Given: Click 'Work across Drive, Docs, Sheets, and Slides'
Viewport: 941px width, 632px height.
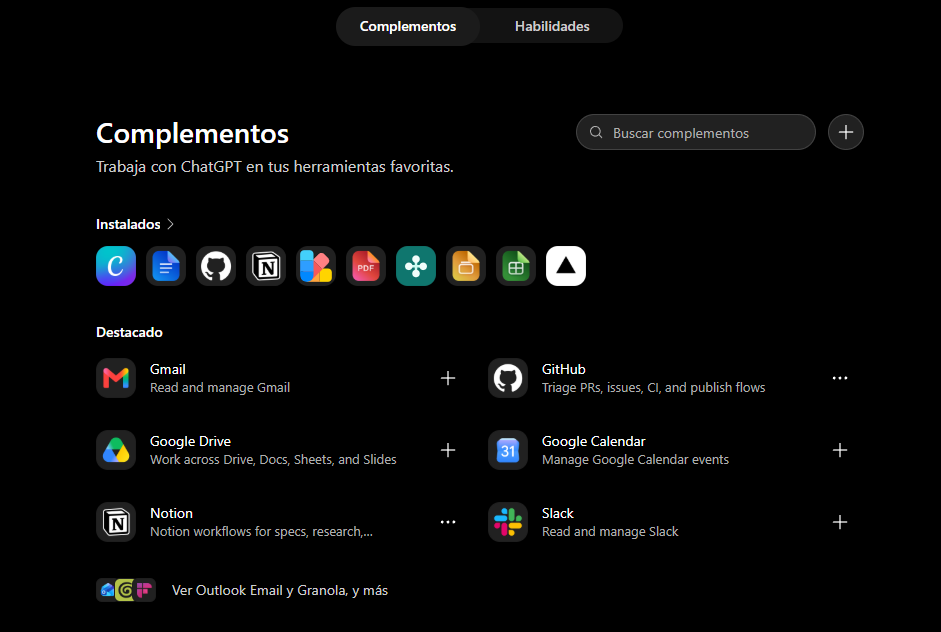Looking at the screenshot, I should (x=273, y=460).
